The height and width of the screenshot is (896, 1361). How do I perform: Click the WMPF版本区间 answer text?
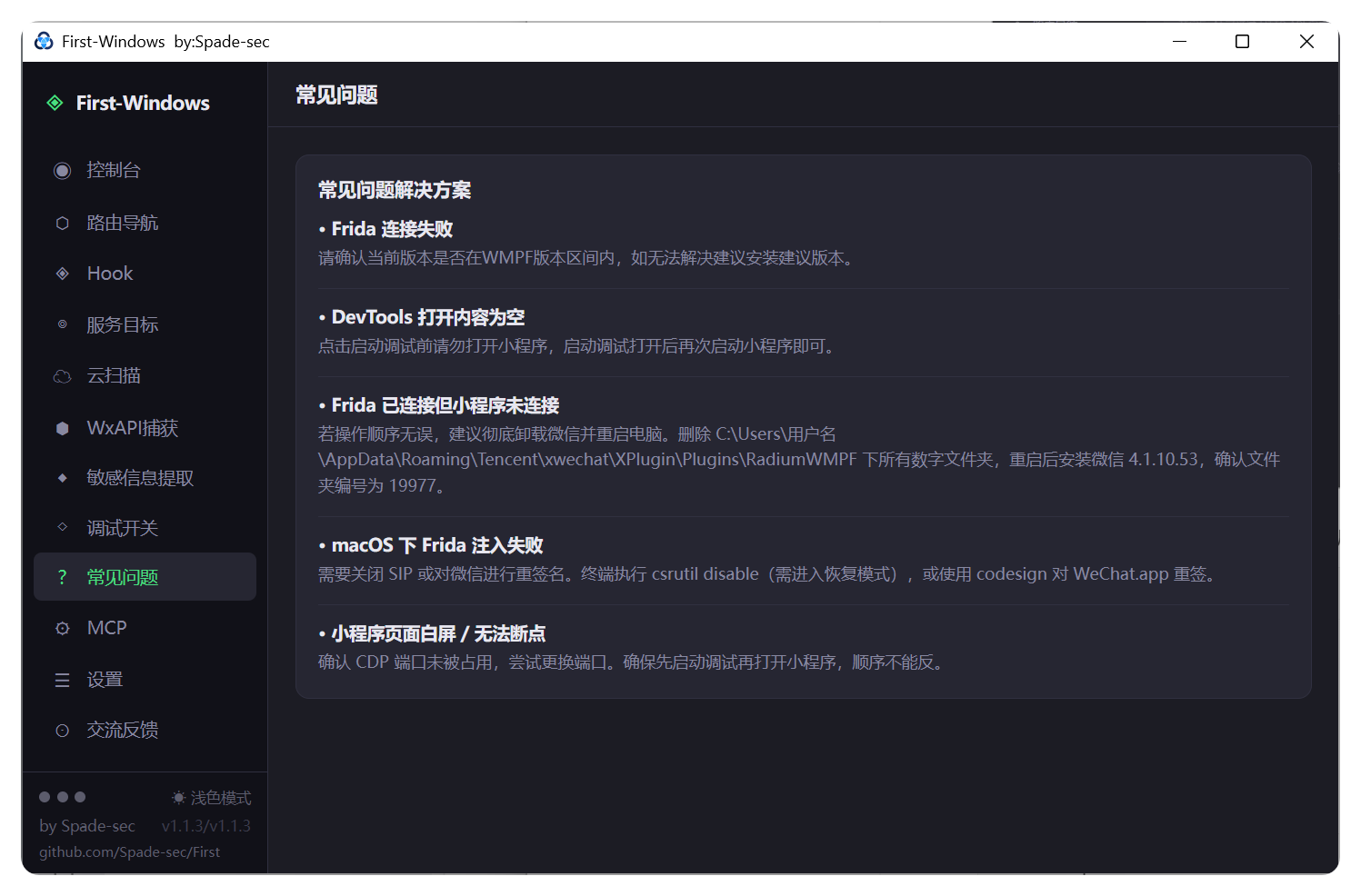tap(586, 258)
